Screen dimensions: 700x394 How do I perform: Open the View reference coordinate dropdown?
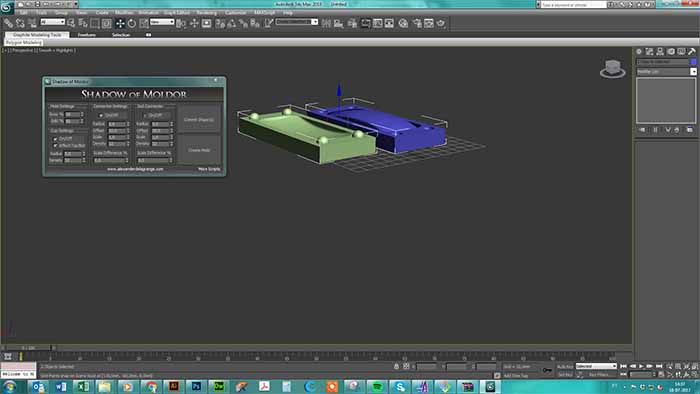tap(162, 22)
